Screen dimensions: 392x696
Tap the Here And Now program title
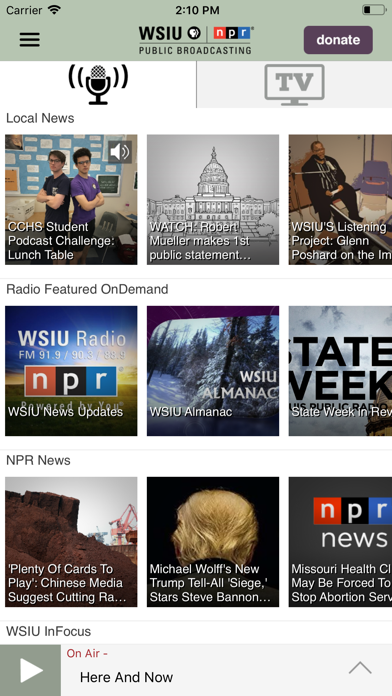point(126,677)
